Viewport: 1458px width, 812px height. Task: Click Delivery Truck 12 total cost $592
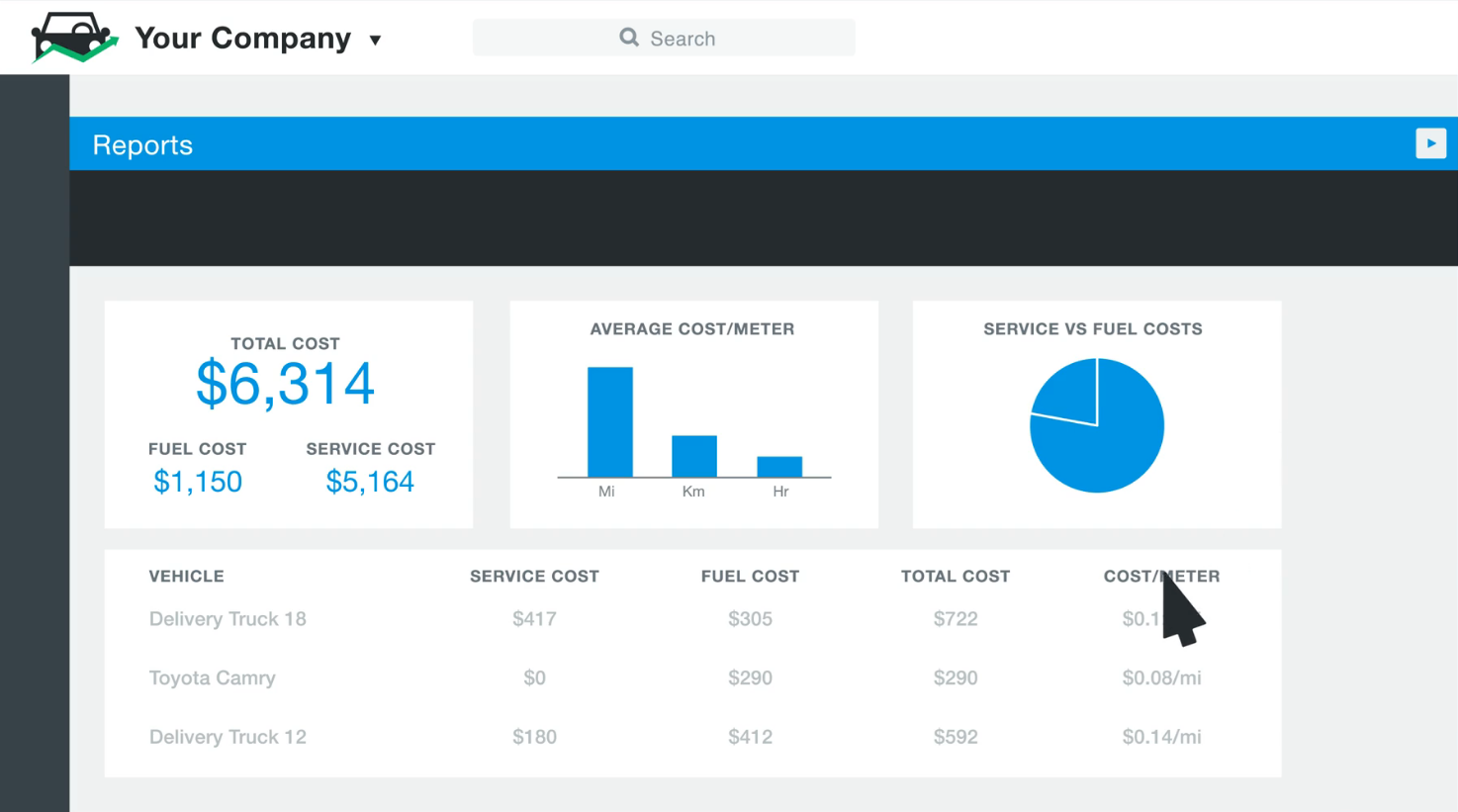click(x=956, y=738)
